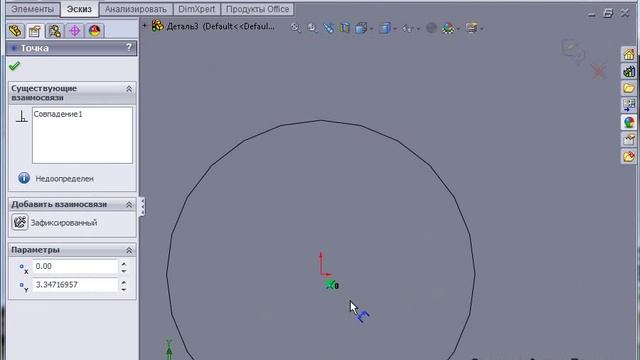640x360 pixels.
Task: Open Appearances and Scenes task pane icon
Action: (629, 122)
